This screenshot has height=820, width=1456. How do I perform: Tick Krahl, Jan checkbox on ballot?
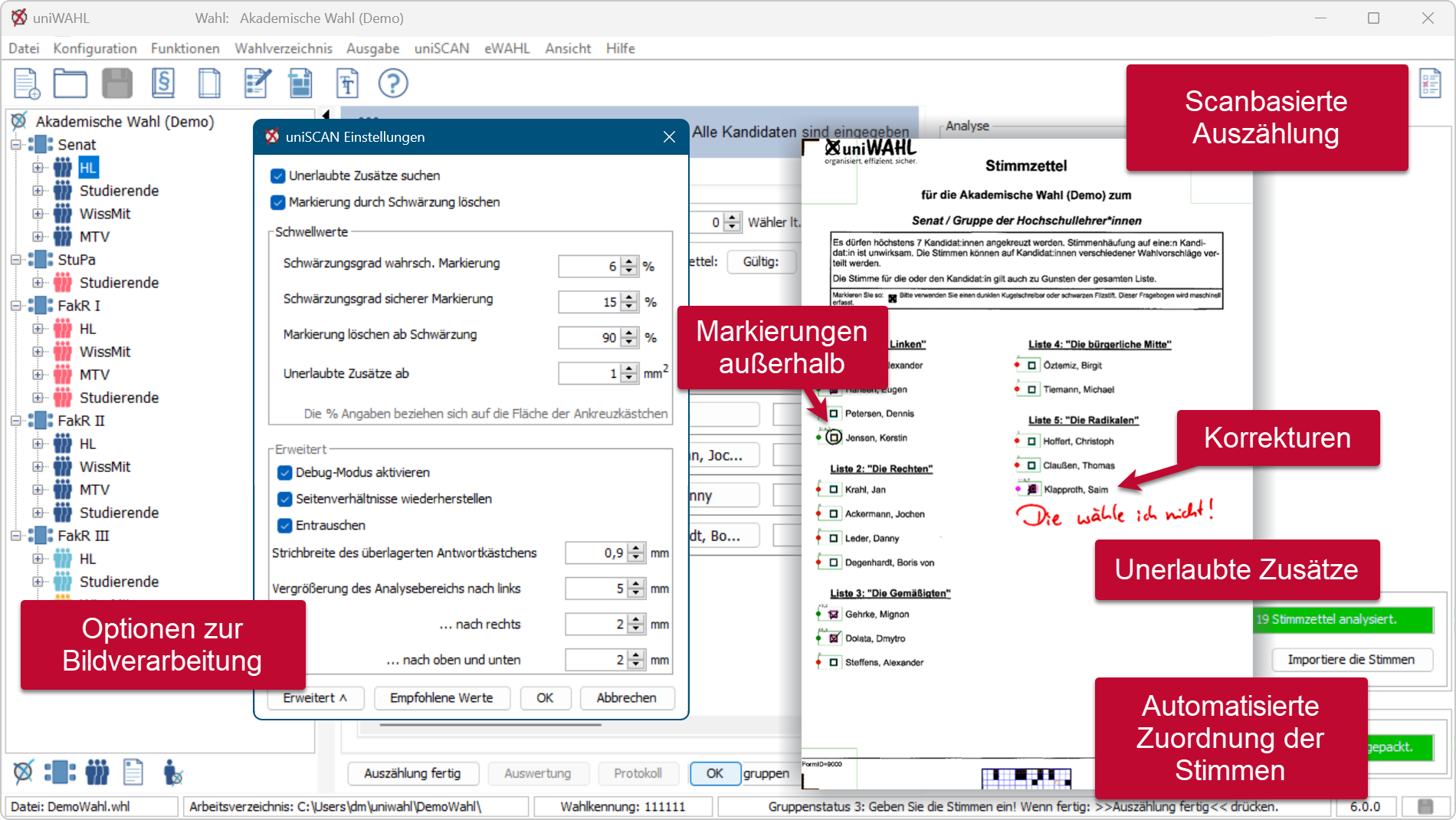click(x=834, y=489)
